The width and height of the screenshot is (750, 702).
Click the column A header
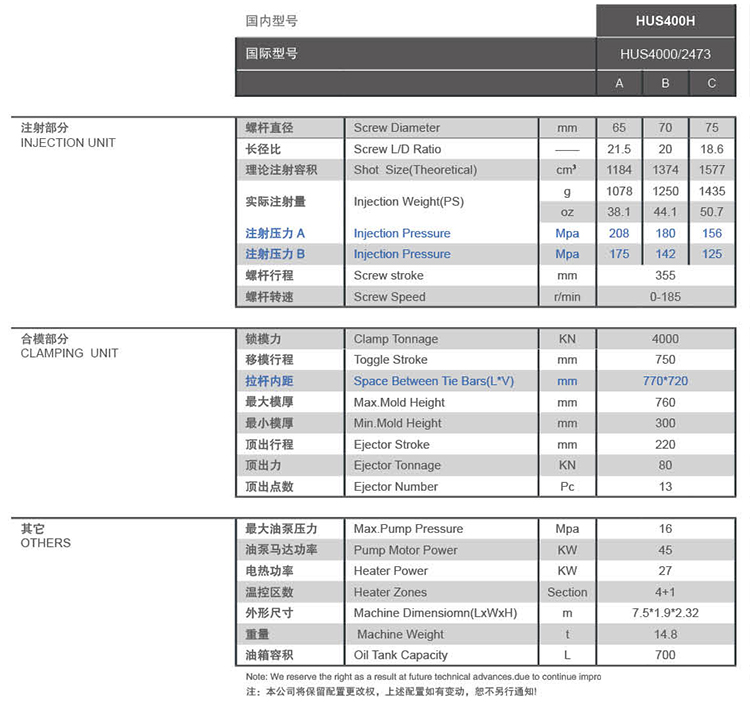pos(619,83)
